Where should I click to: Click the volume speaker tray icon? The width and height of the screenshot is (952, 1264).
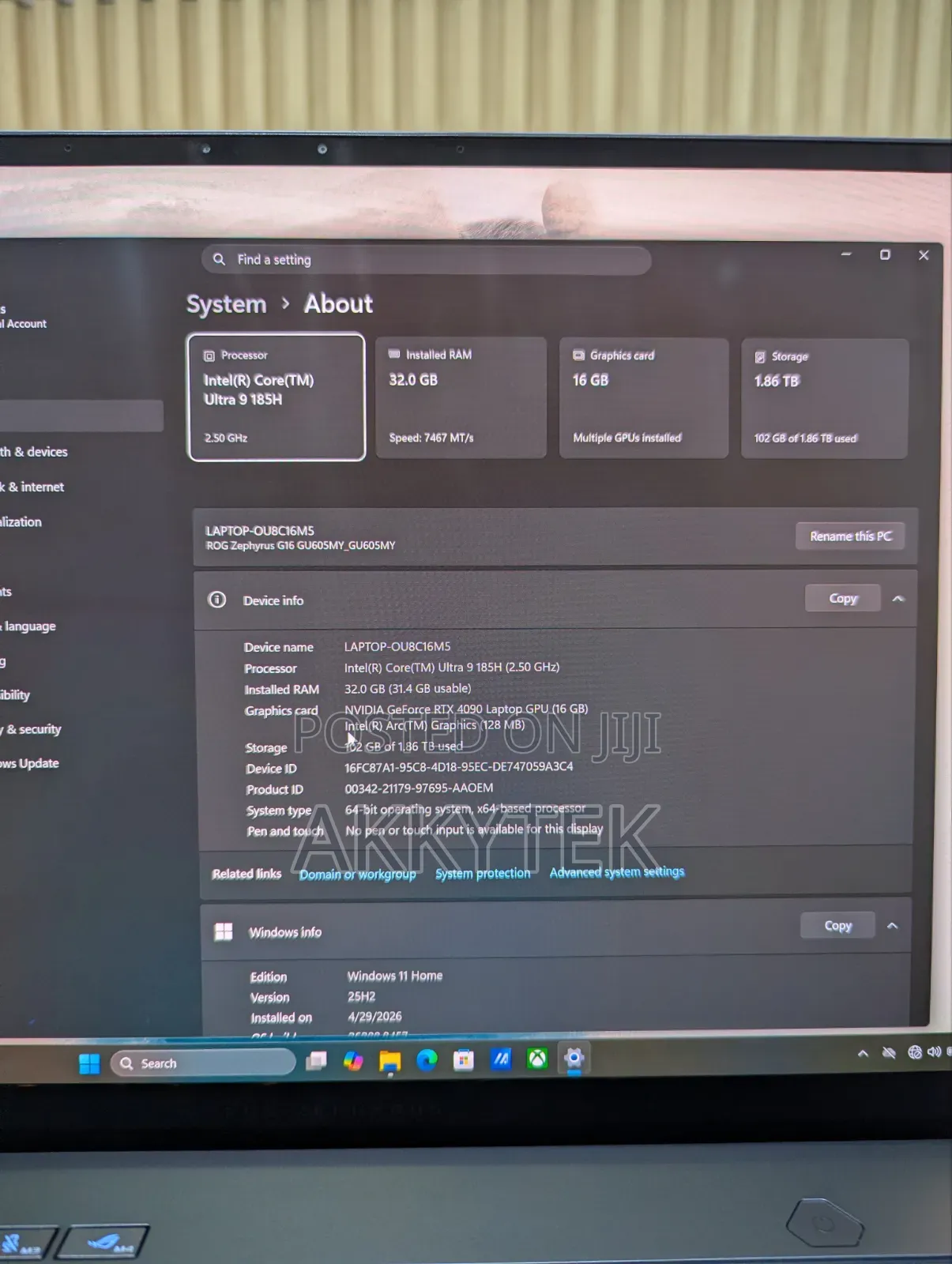[935, 1051]
